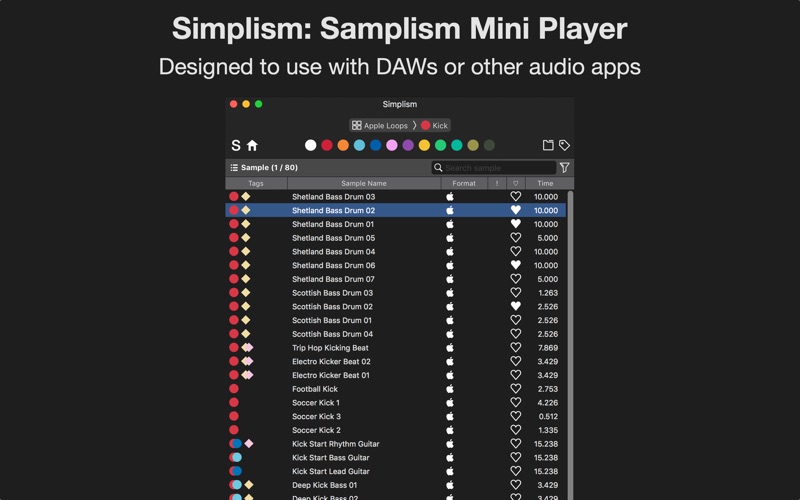Click Apple format icon of Soccer Kick 3

(450, 416)
